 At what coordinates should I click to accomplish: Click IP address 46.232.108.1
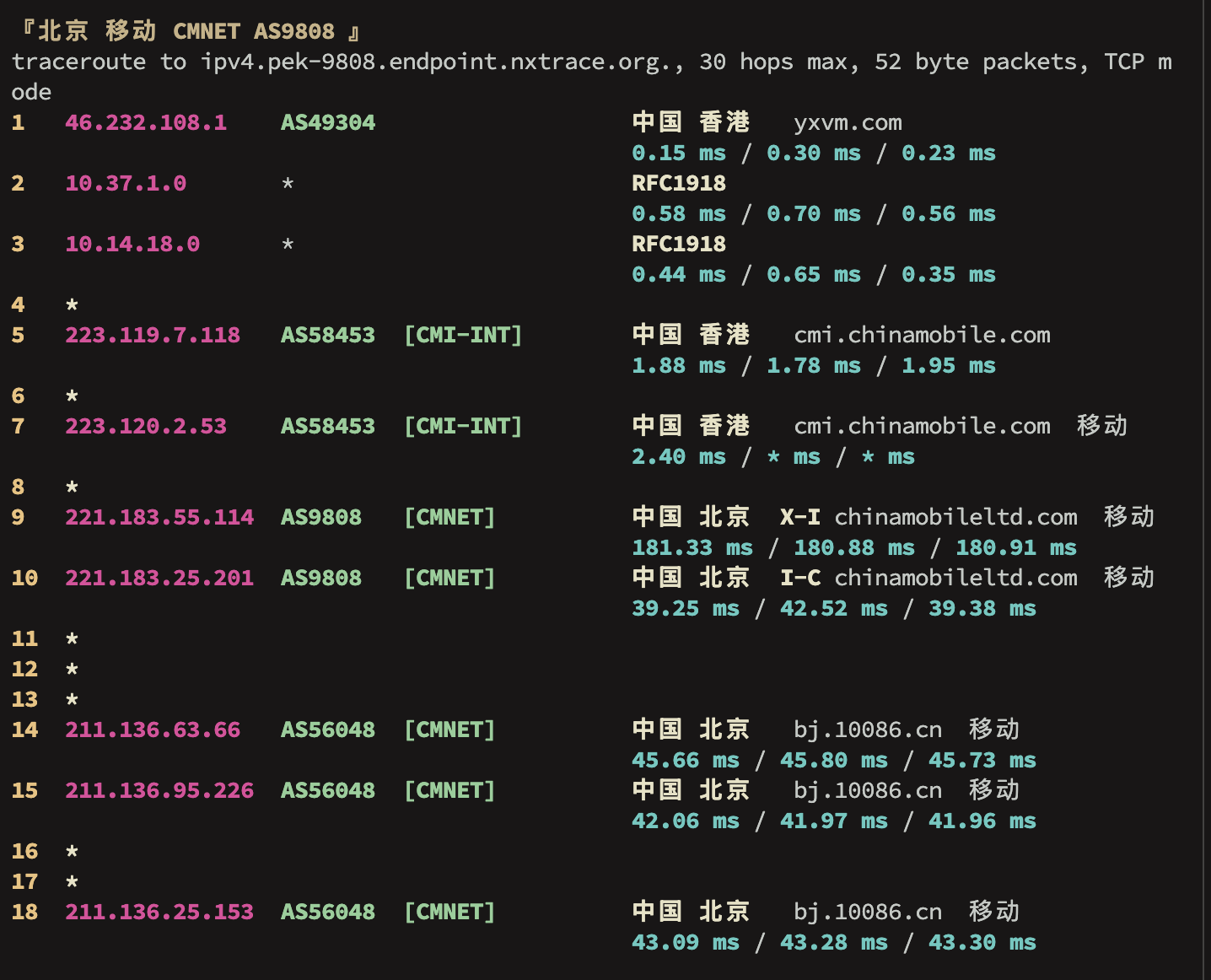[146, 122]
